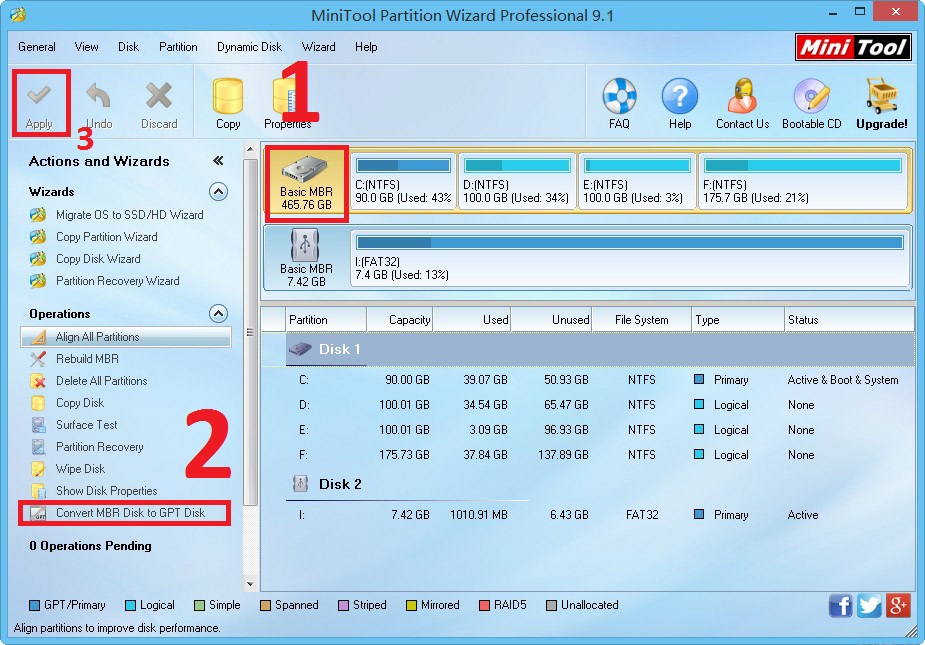Select the I: partition row
The width and height of the screenshot is (925, 645).
tap(588, 515)
